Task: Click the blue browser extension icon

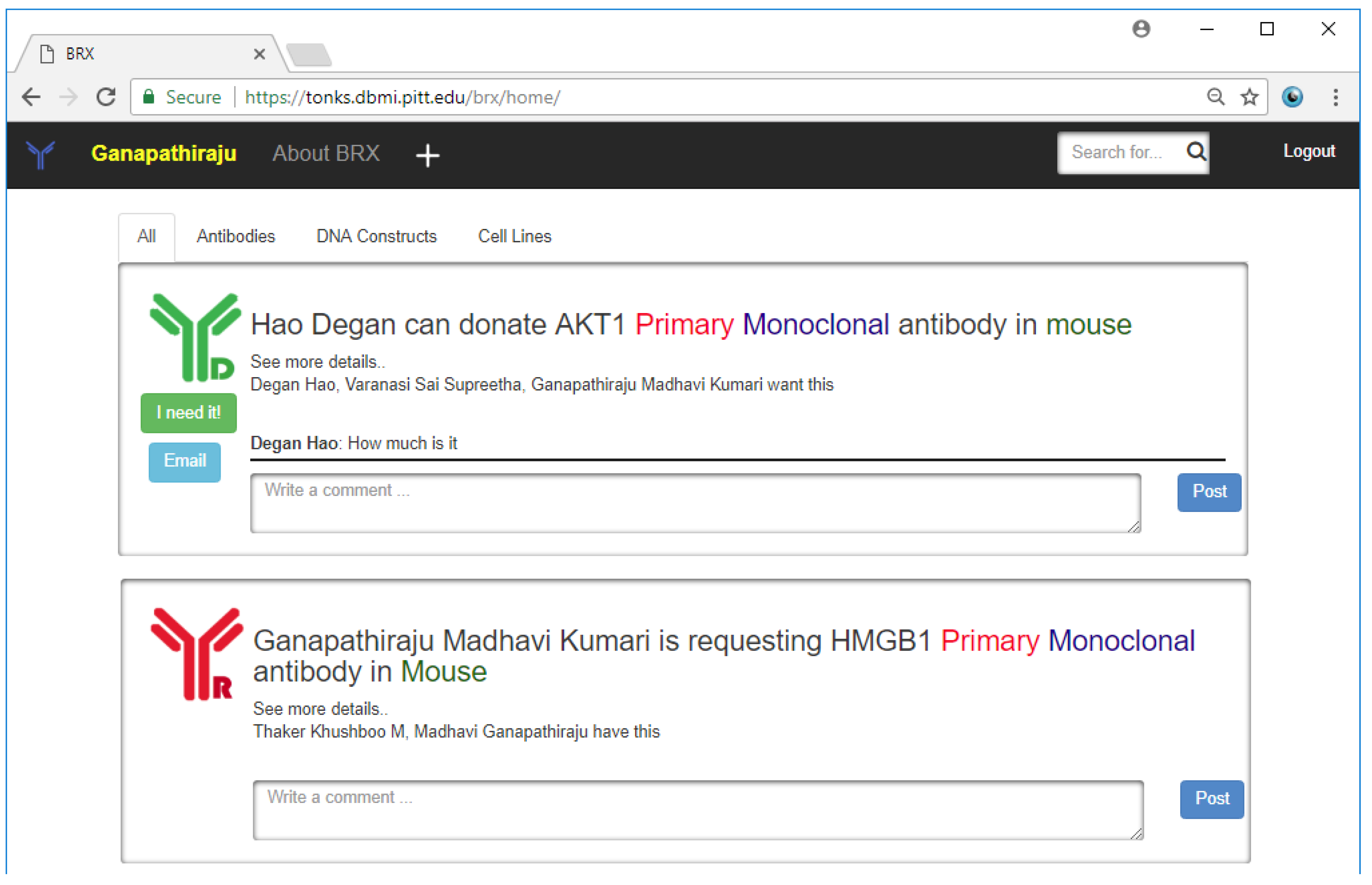Action: pyautogui.click(x=1292, y=97)
